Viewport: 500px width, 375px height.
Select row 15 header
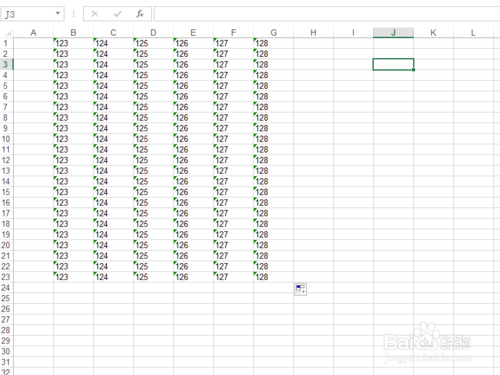click(6, 192)
